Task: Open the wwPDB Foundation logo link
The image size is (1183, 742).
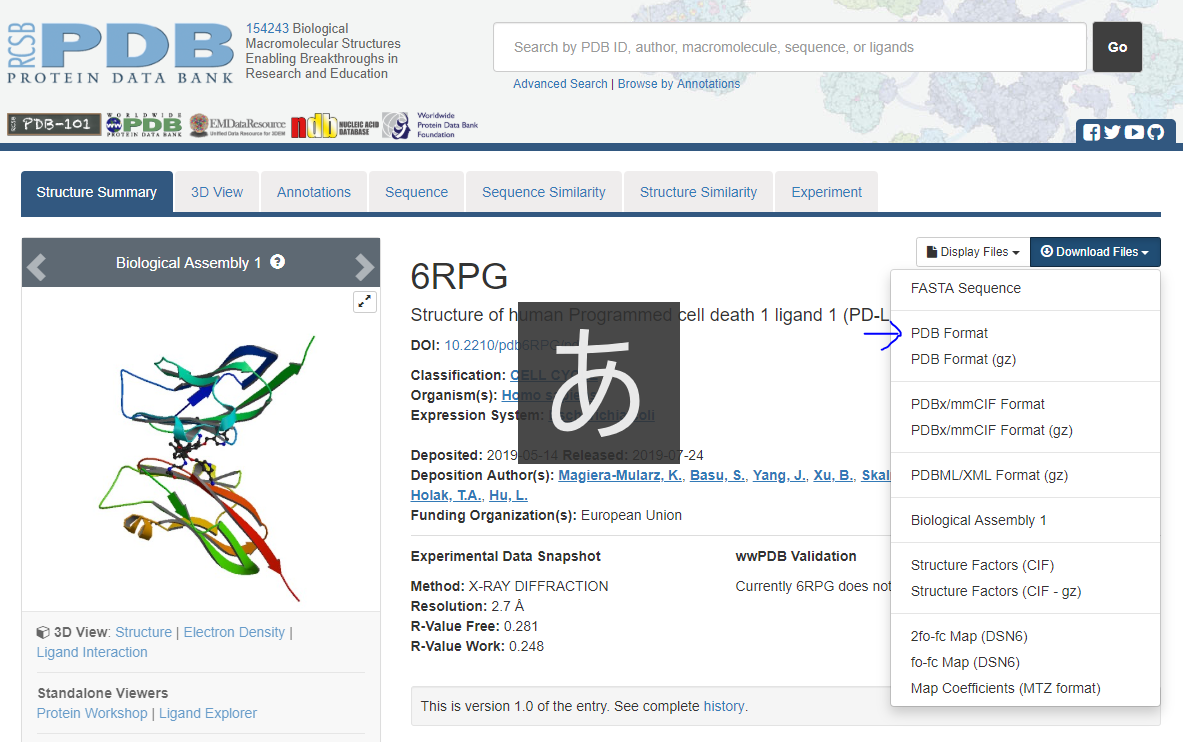Action: click(430, 125)
